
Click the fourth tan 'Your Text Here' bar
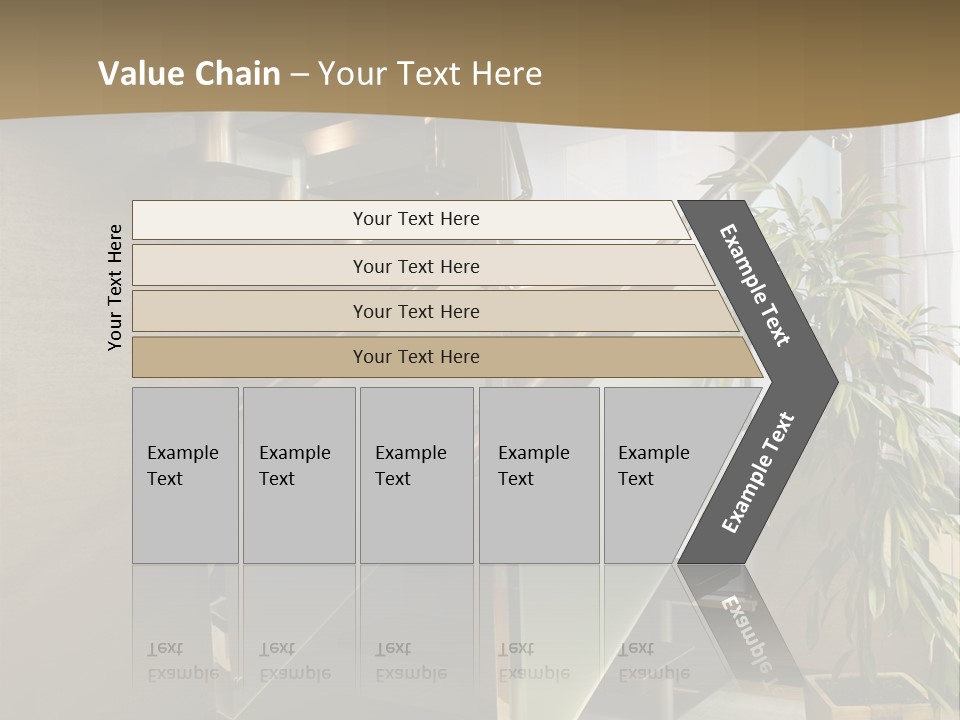pos(447,357)
